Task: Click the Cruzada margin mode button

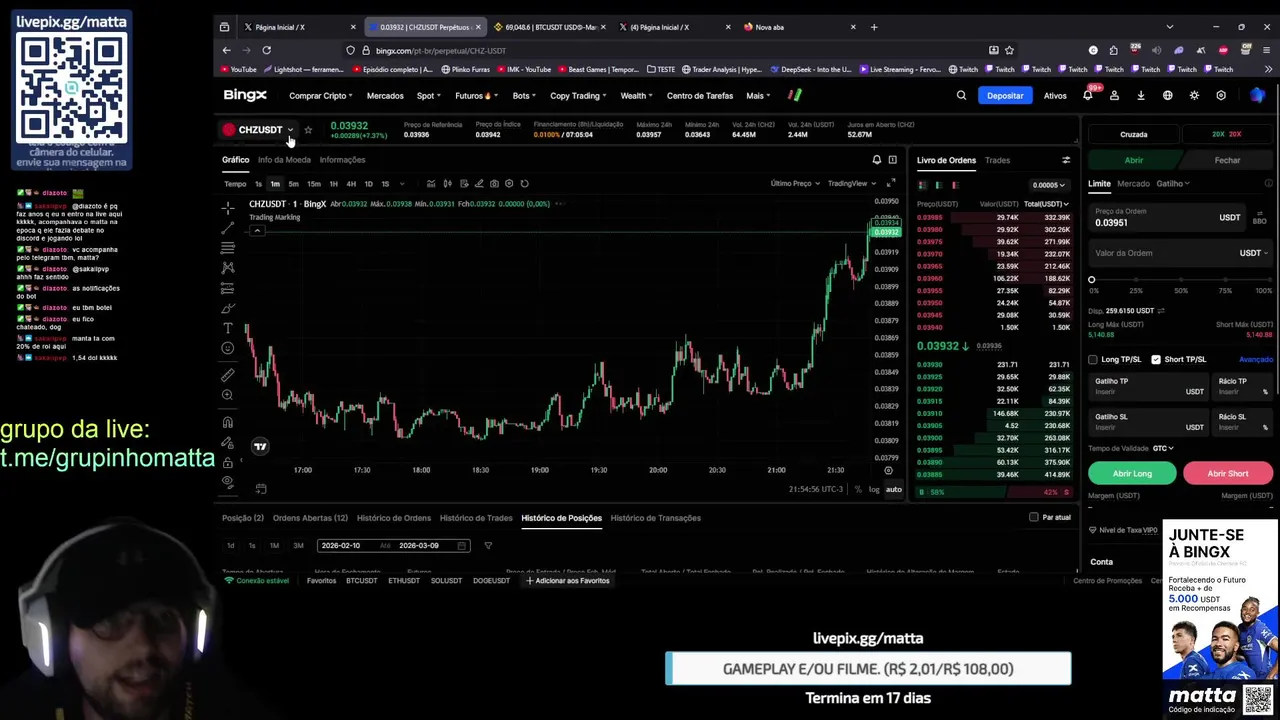Action: [x=1134, y=134]
